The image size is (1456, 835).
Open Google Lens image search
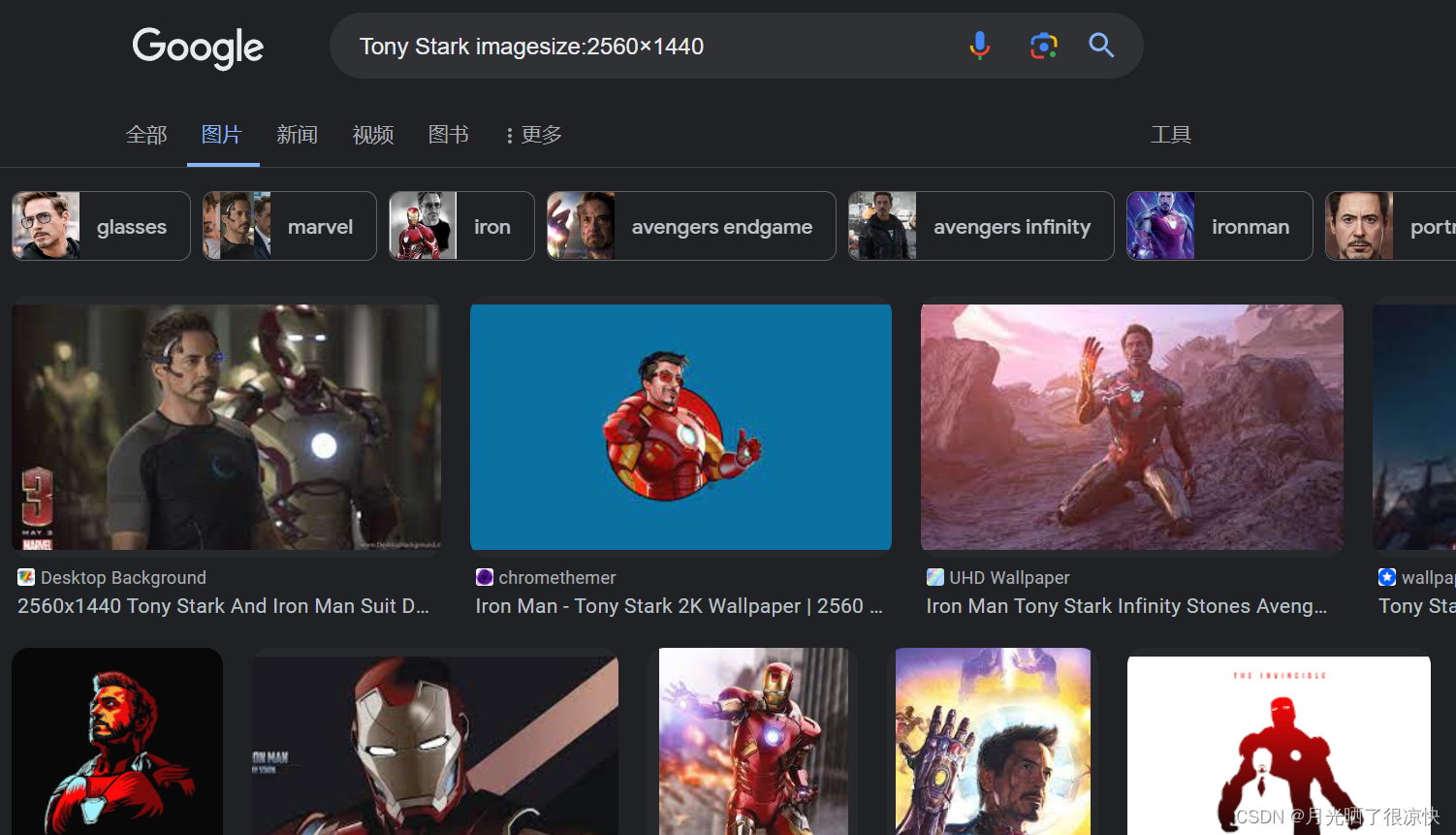pyautogui.click(x=1043, y=46)
